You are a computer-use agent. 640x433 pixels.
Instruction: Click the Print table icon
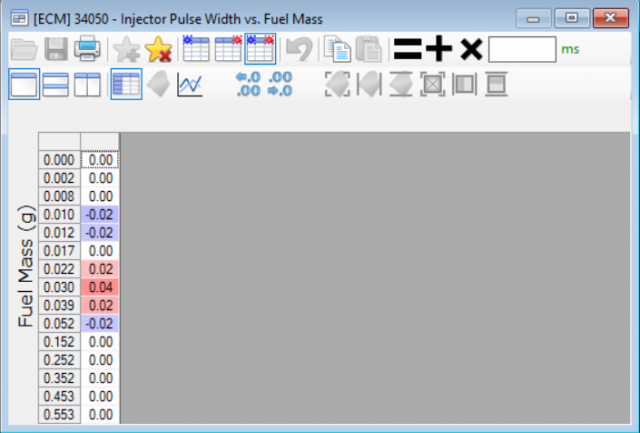87,48
